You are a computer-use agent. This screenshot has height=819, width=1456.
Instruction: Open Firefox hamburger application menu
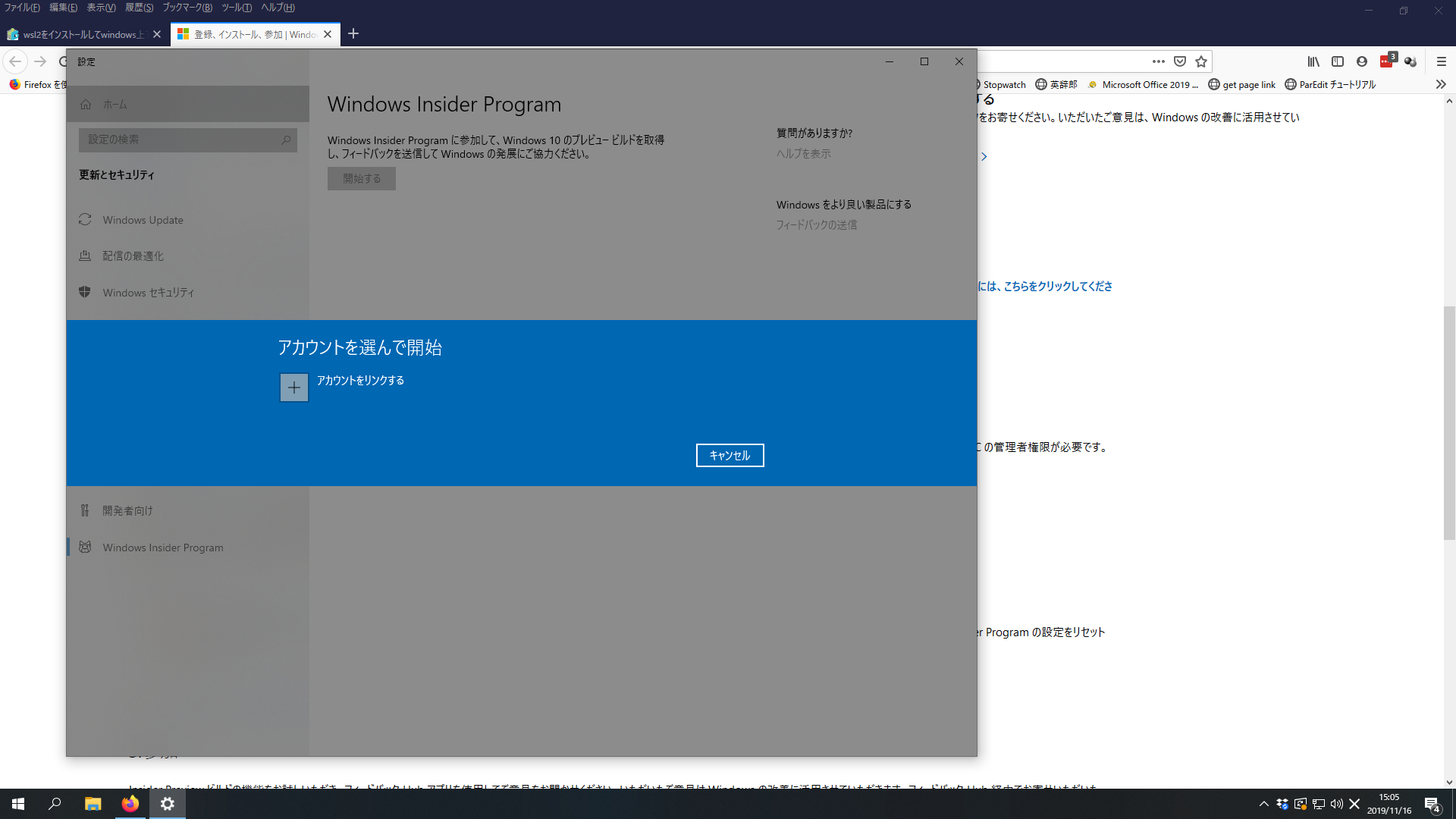(x=1442, y=61)
